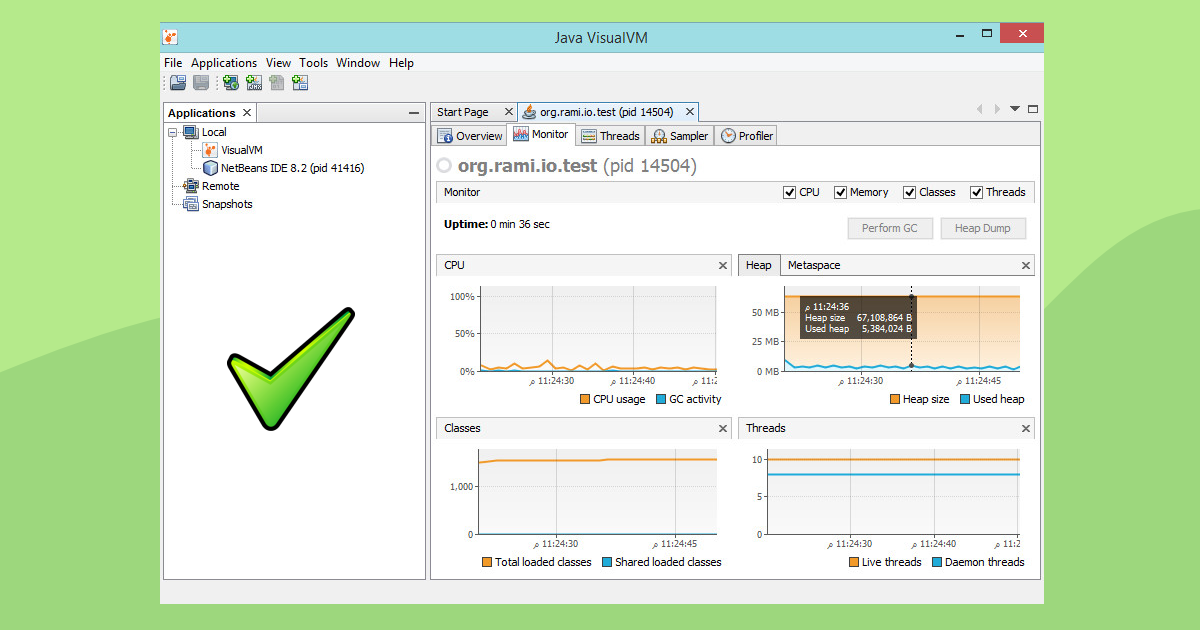
Task: Close the Start Page tab
Action: click(x=508, y=112)
